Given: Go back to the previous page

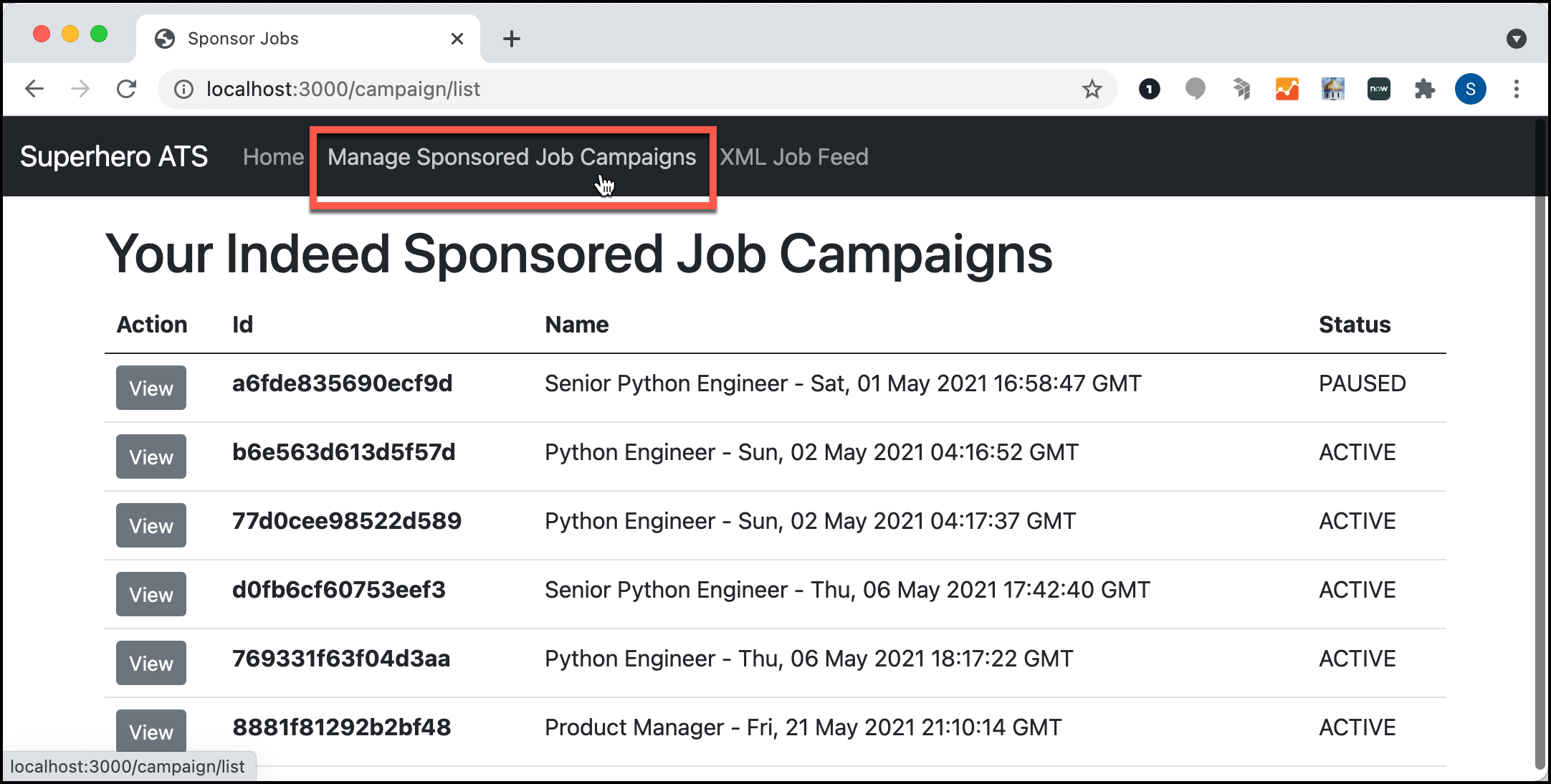Looking at the screenshot, I should click(34, 89).
